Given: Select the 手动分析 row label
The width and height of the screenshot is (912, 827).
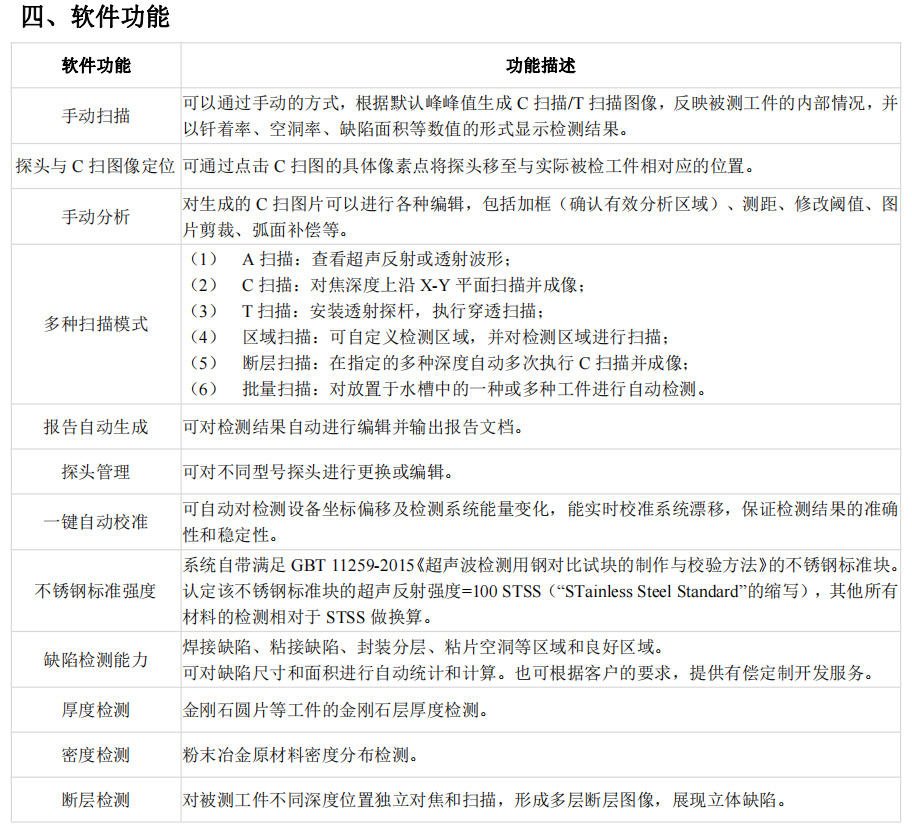Looking at the screenshot, I should (96, 217).
